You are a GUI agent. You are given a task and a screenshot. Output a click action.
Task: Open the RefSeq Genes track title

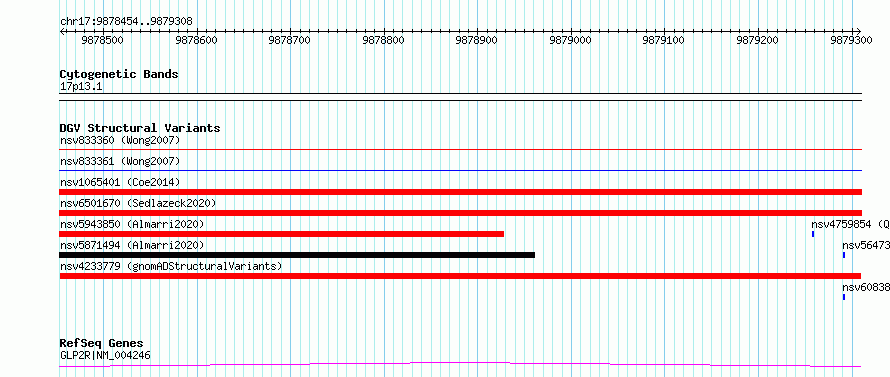(x=102, y=344)
